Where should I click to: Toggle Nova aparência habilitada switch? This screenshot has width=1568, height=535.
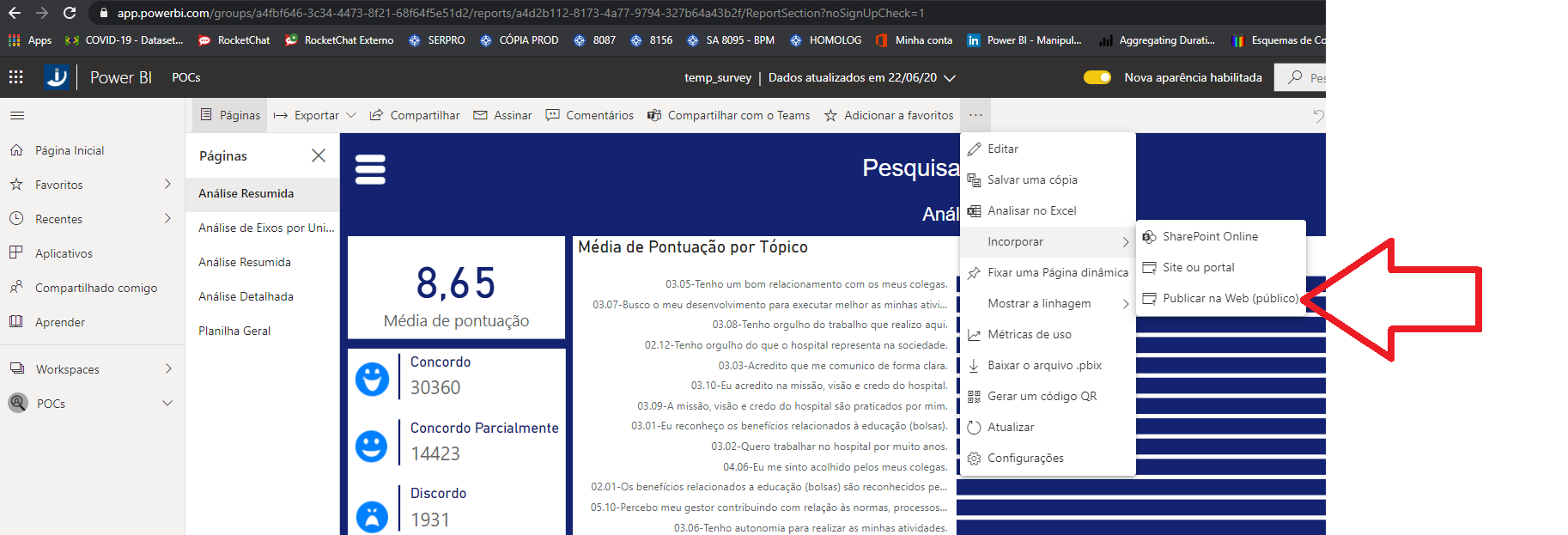tap(1097, 77)
